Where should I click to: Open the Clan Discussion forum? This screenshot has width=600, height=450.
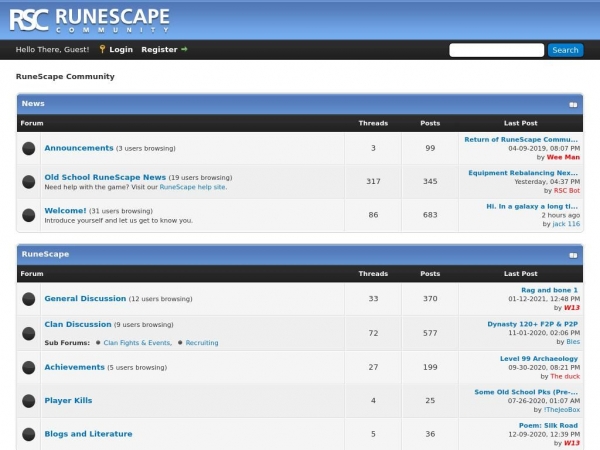pos(78,324)
